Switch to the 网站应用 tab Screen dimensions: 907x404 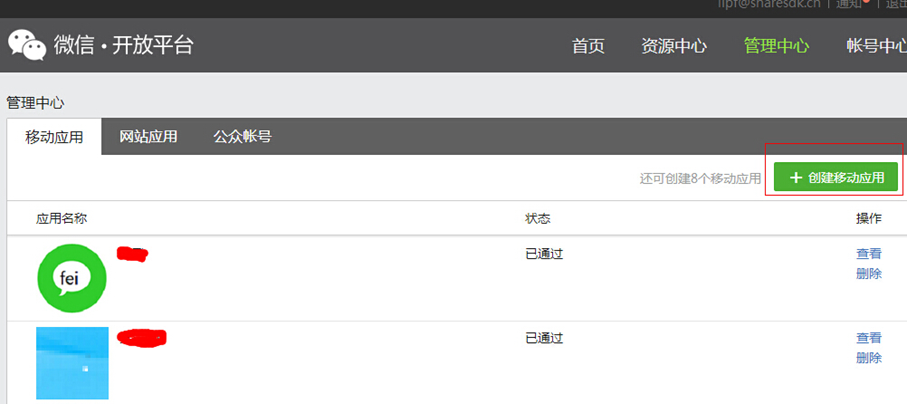coord(148,137)
